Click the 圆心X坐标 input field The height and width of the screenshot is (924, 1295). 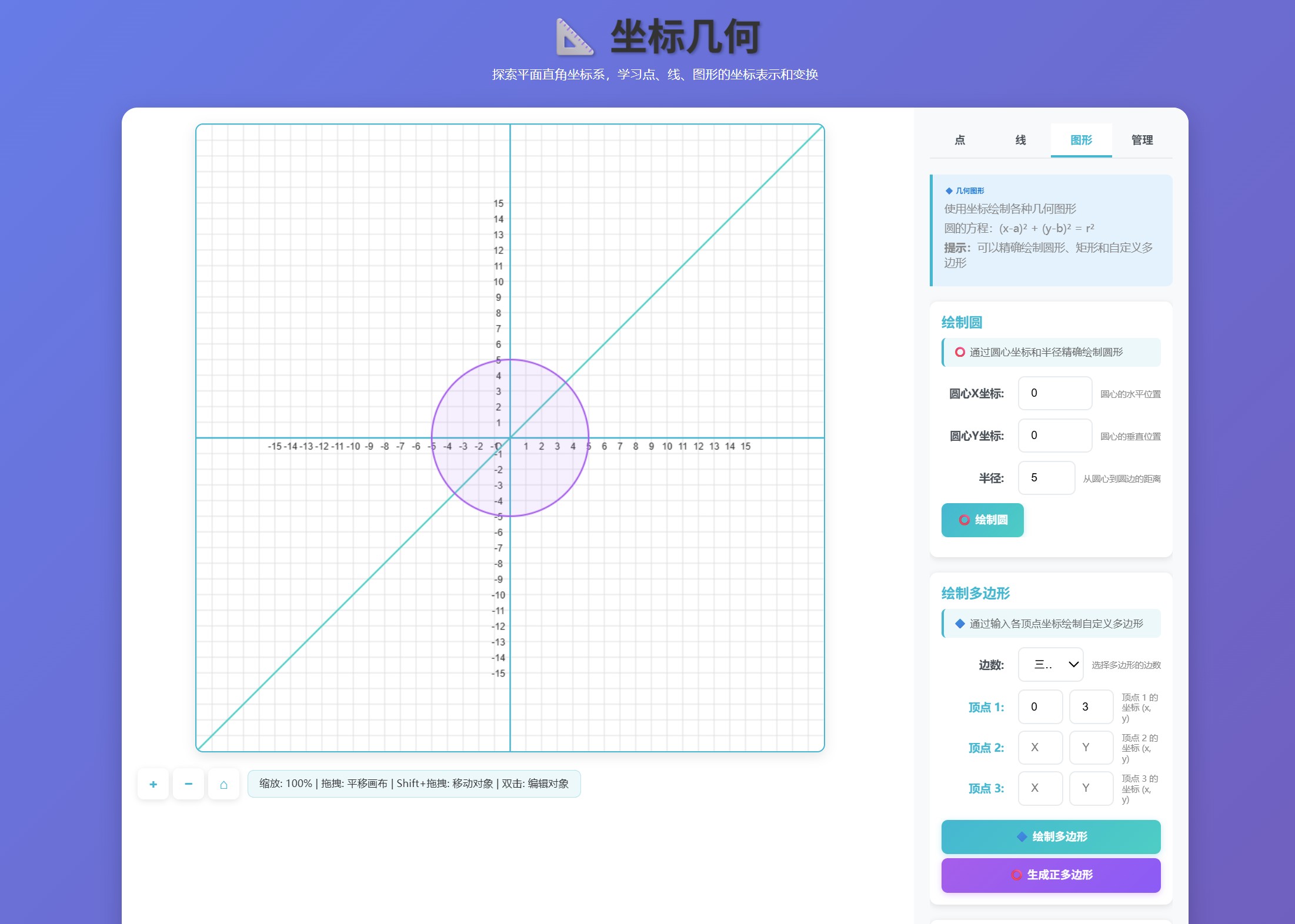pos(1054,393)
